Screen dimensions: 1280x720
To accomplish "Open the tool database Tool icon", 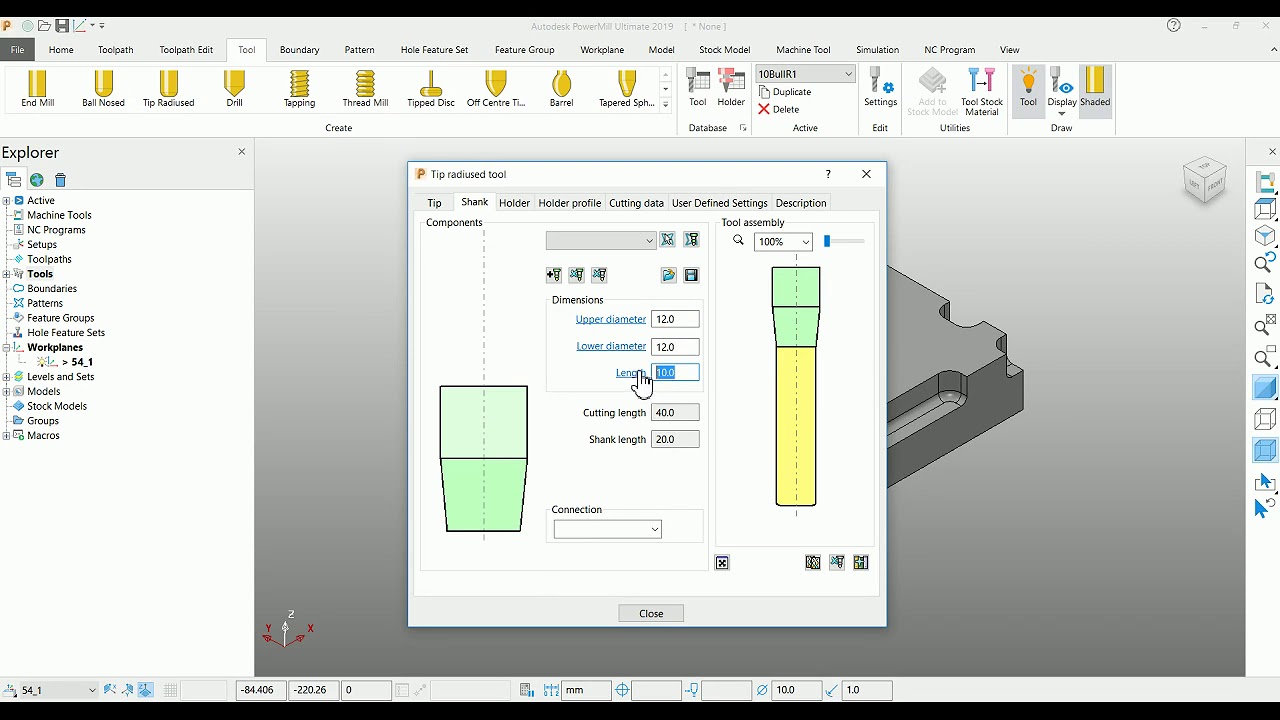I will tap(698, 88).
